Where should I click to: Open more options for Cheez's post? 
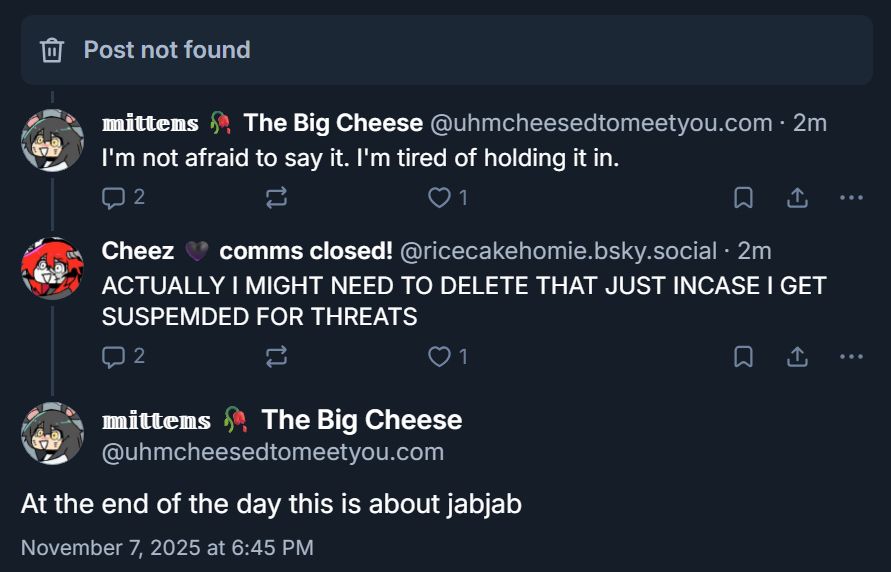coord(851,356)
